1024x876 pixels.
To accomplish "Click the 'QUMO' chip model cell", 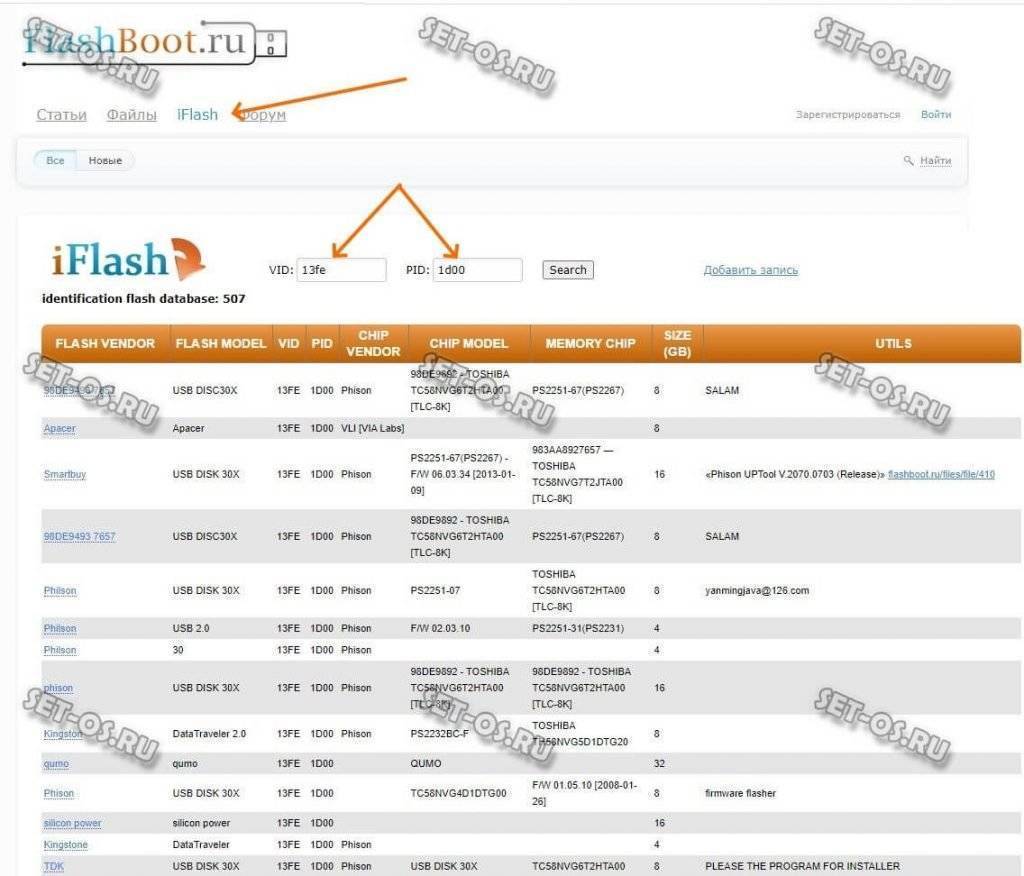I will [426, 764].
